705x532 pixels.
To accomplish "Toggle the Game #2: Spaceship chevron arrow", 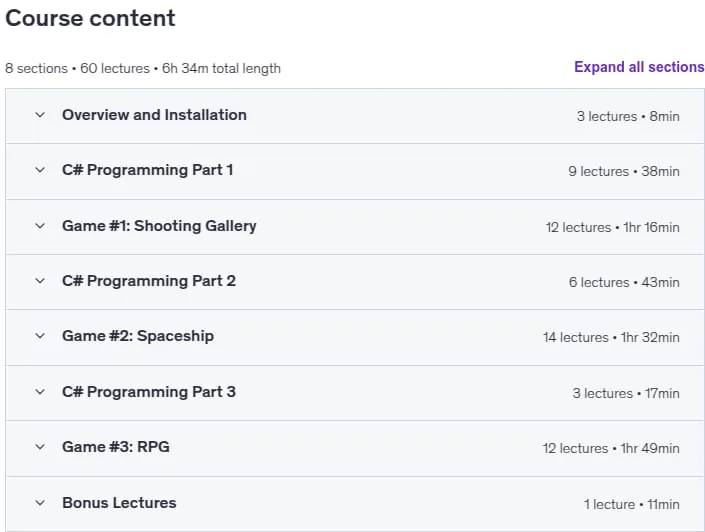I will coord(40,336).
